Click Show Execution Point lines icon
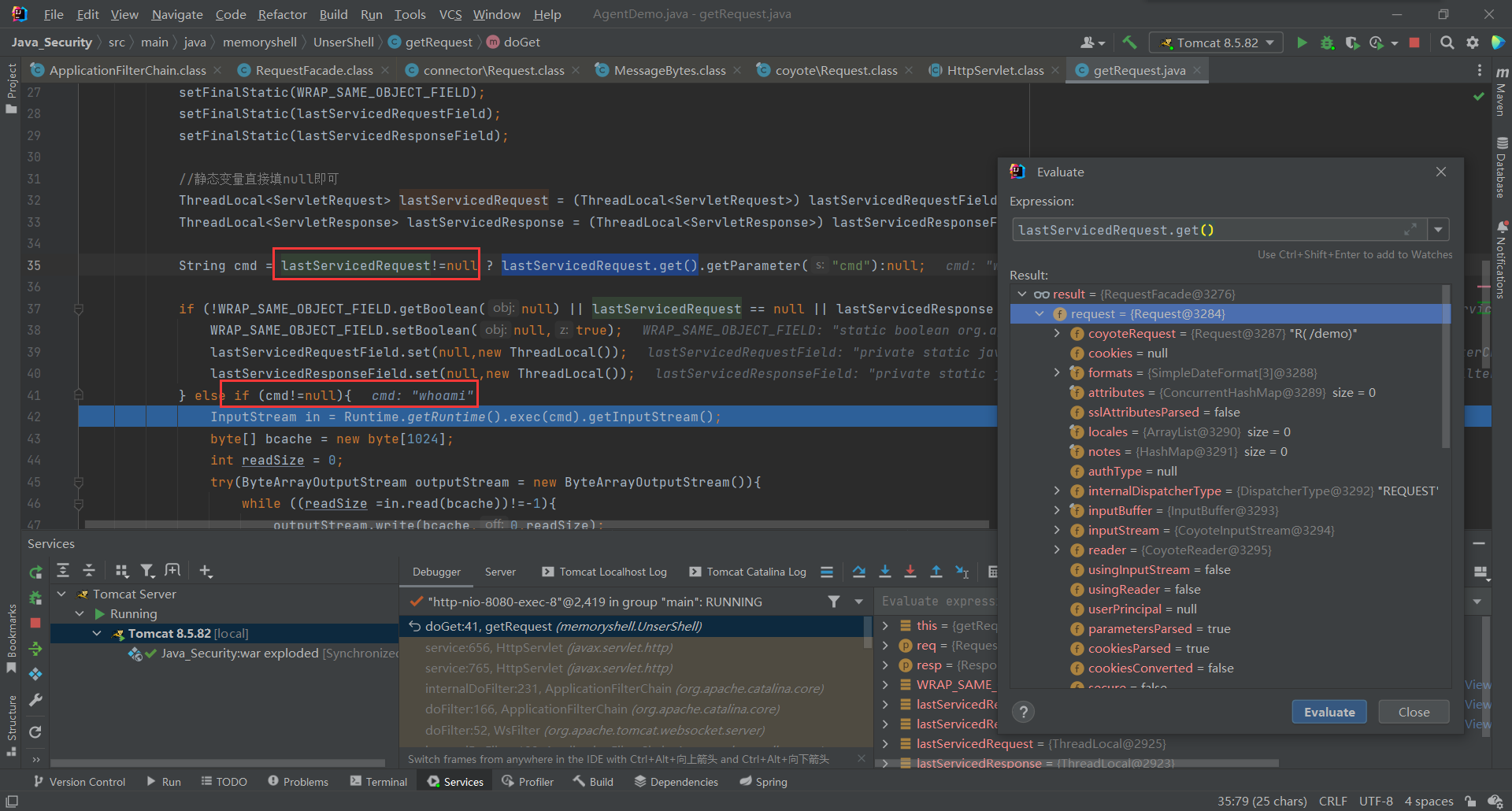Image resolution: width=1512 pixels, height=811 pixels. [826, 572]
